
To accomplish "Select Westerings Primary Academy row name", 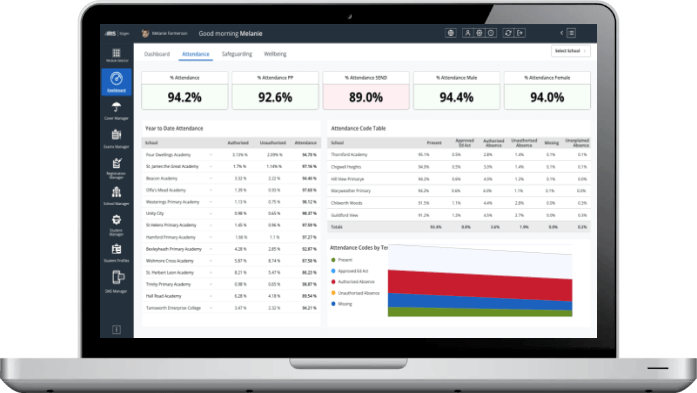I will [173, 202].
